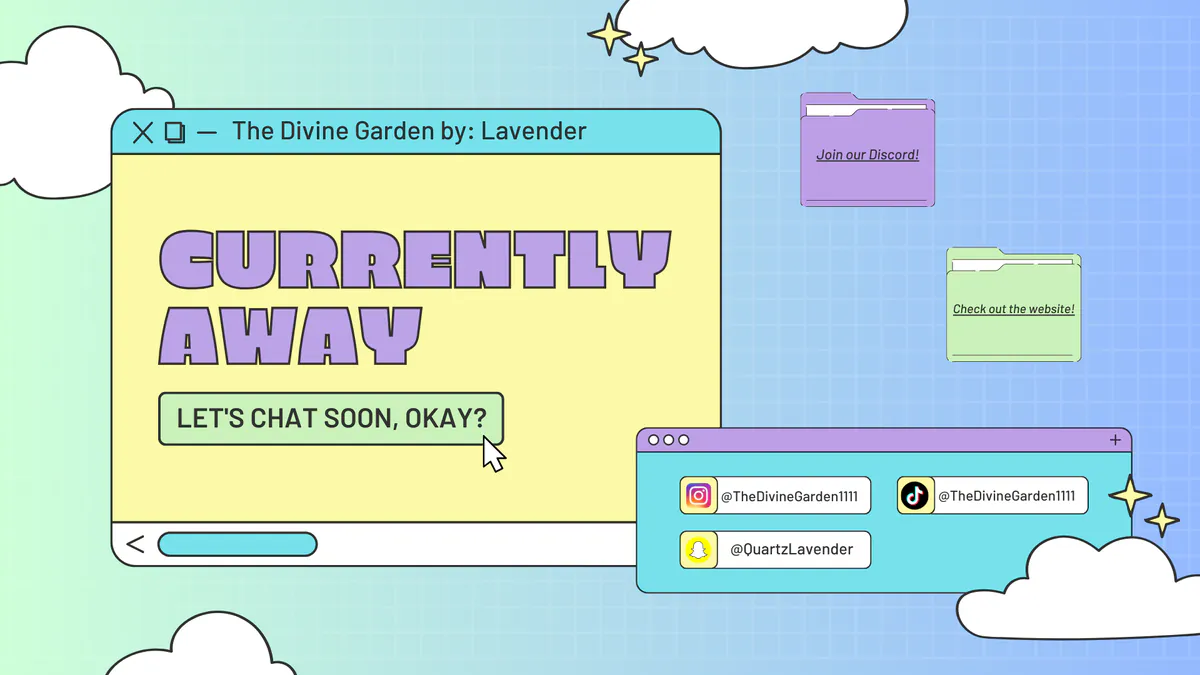
Task: Click the LET'S CHAT SOON, OKAY? button
Action: tap(331, 418)
